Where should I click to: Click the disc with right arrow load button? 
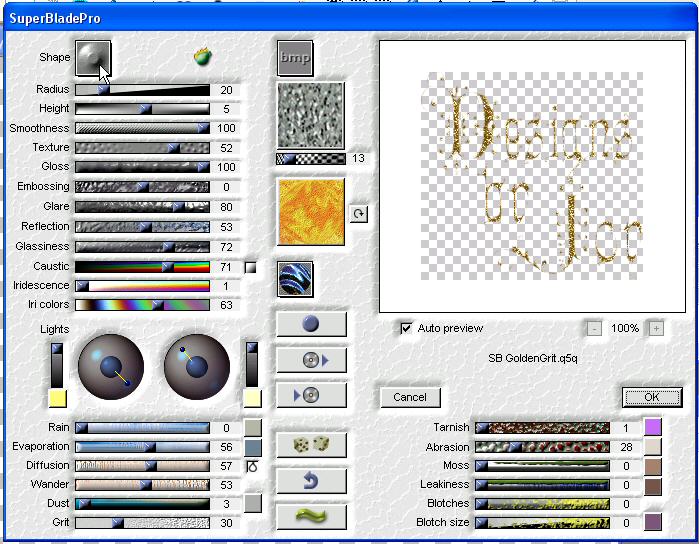[311, 360]
